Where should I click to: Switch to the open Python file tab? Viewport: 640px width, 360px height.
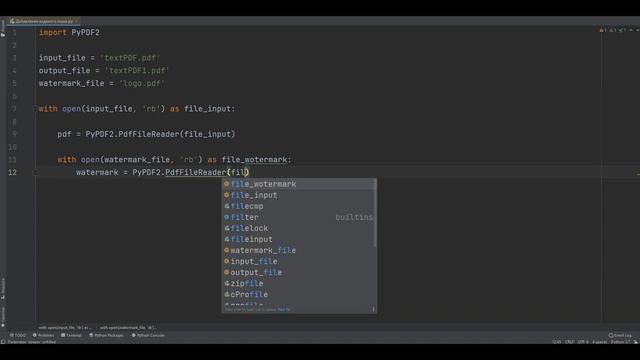[x=44, y=21]
